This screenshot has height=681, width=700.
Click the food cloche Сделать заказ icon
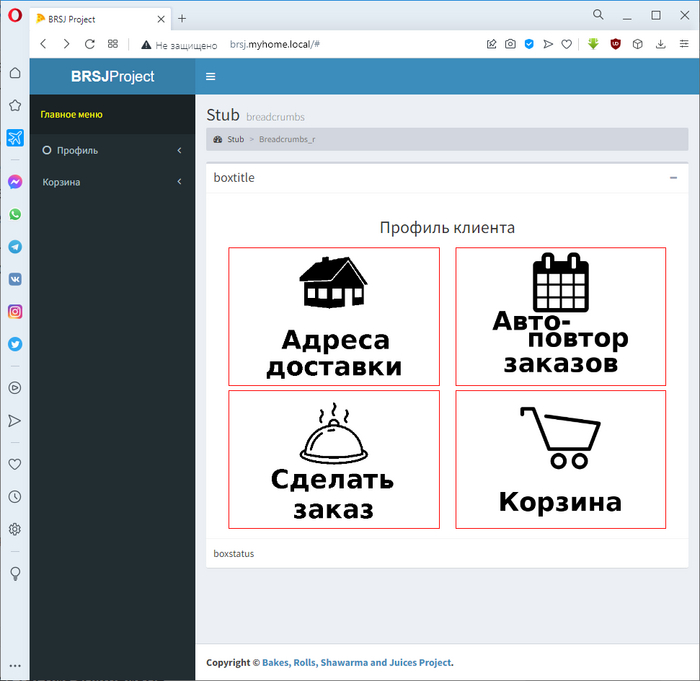(x=333, y=434)
